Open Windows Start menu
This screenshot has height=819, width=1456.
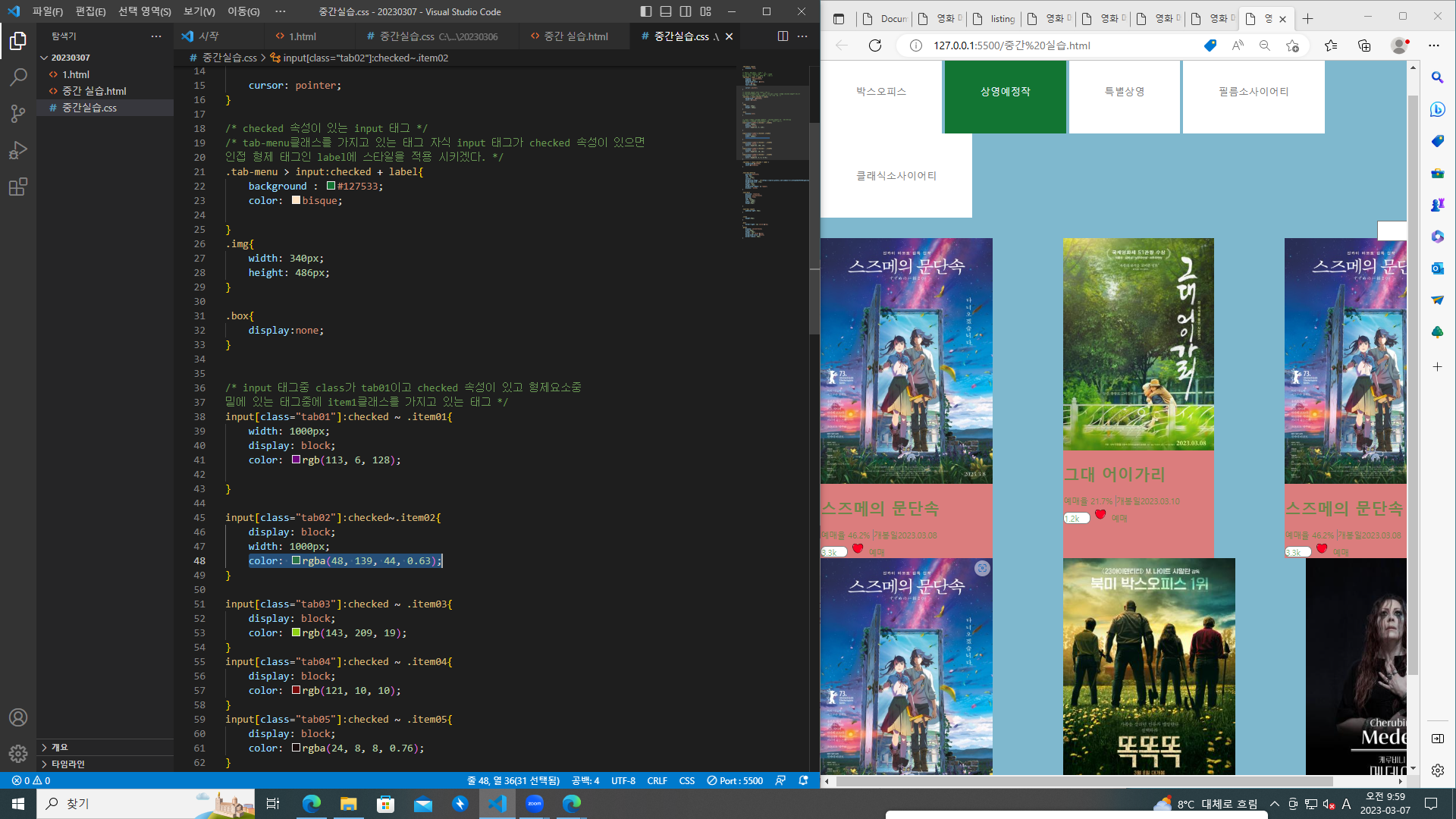18,804
